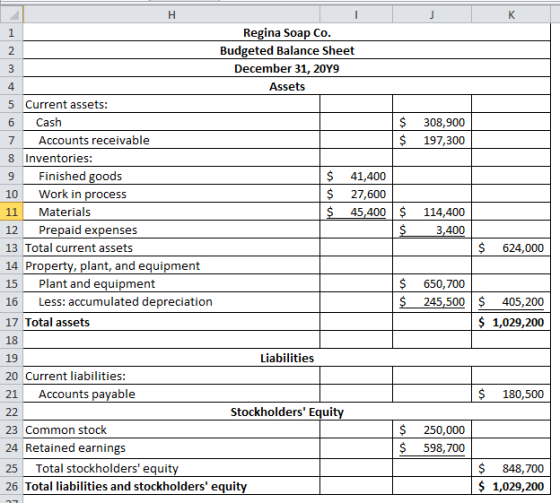The height and width of the screenshot is (503, 560).
Task: Select row 11 header
Action: click(11, 212)
